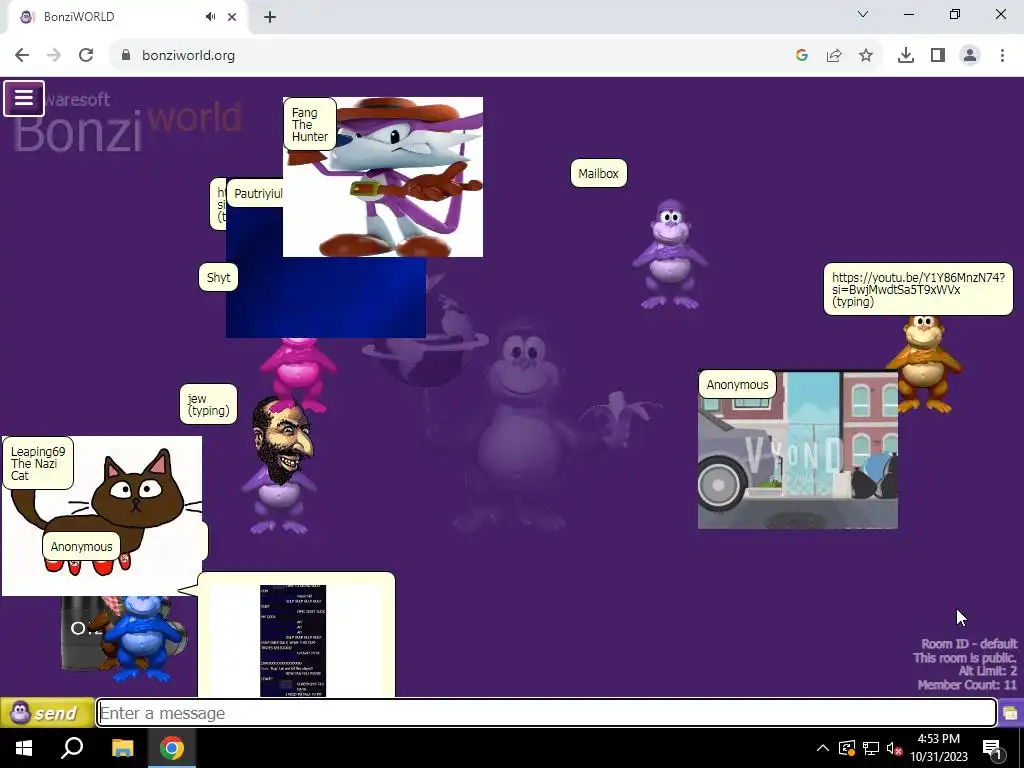Image resolution: width=1024 pixels, height=768 pixels.
Task: Click the forward navigation arrow
Action: tap(54, 56)
